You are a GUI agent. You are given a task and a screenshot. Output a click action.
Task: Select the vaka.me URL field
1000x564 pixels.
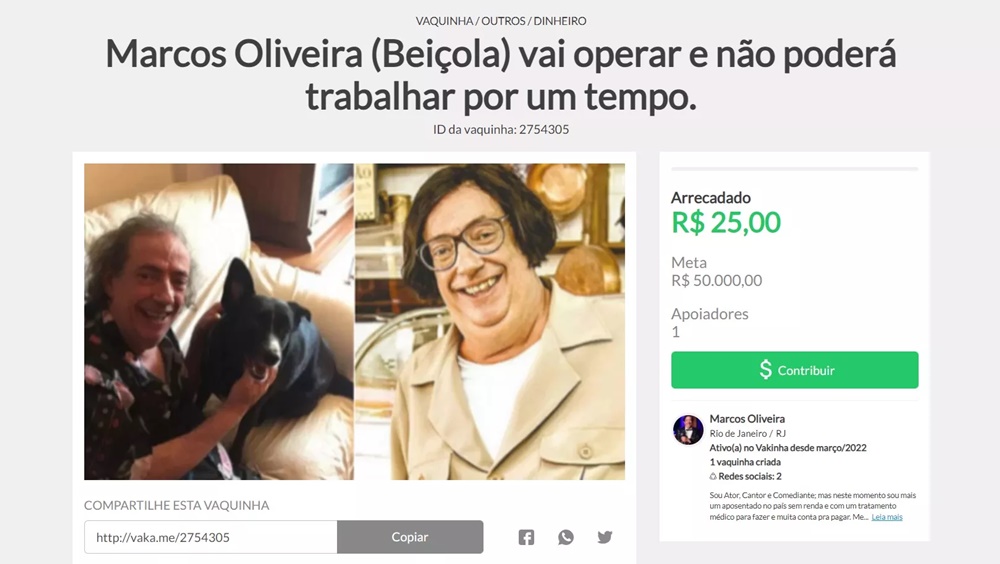click(210, 537)
